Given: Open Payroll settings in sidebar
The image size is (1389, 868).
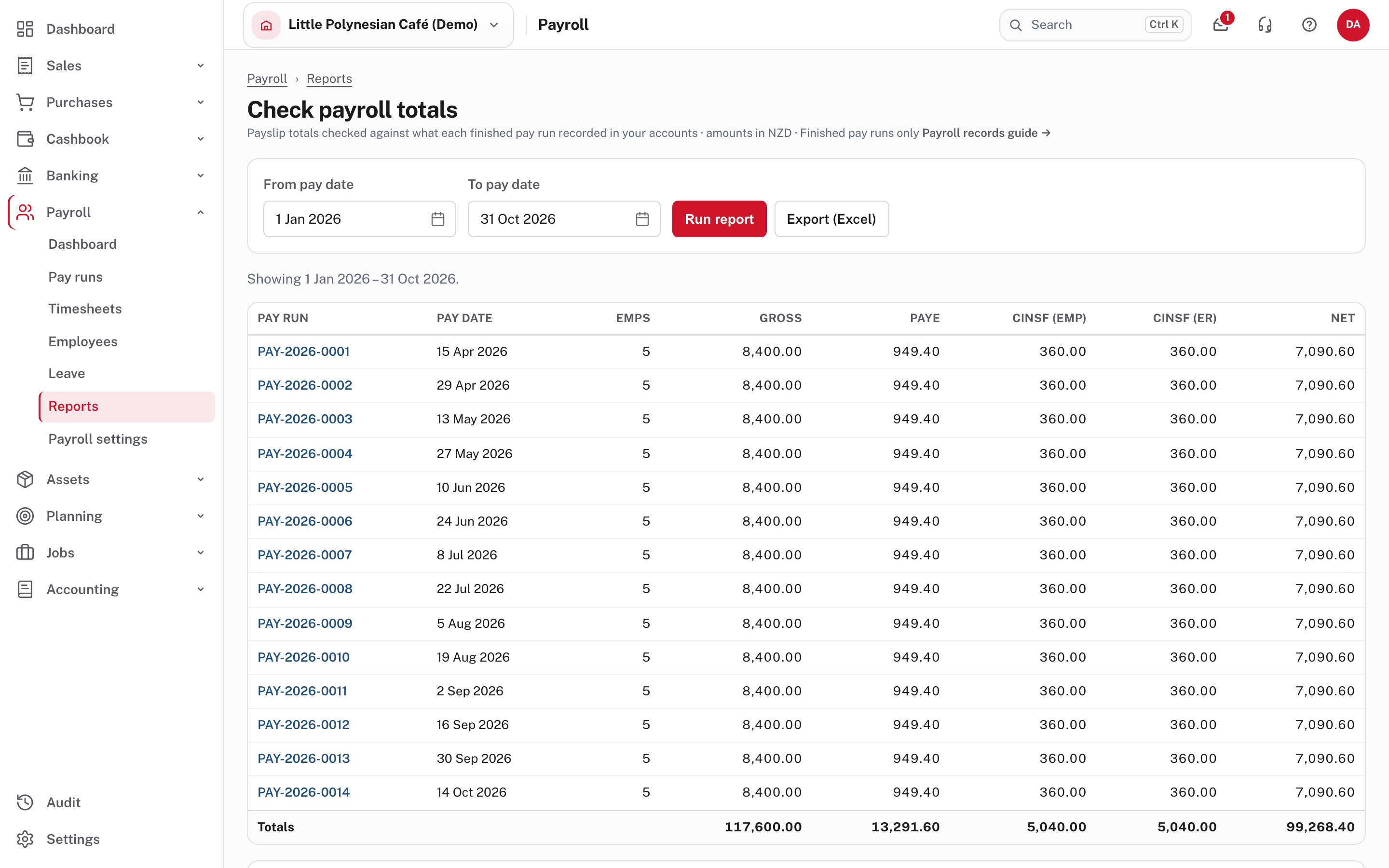Looking at the screenshot, I should 97,439.
